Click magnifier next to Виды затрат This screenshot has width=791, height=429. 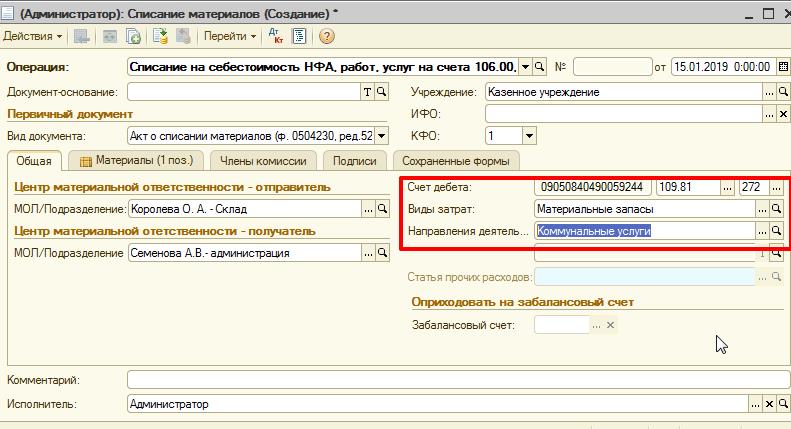776,209
